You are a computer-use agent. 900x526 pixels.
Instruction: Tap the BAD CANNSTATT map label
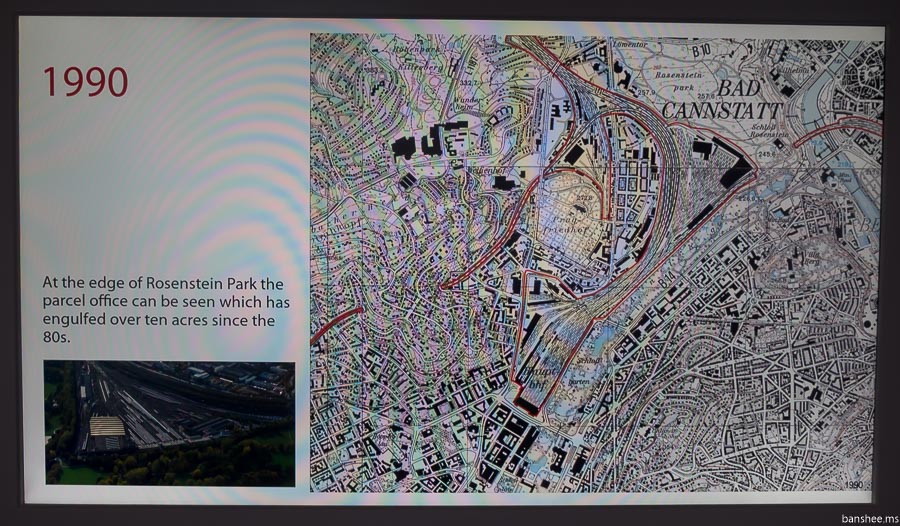click(713, 99)
